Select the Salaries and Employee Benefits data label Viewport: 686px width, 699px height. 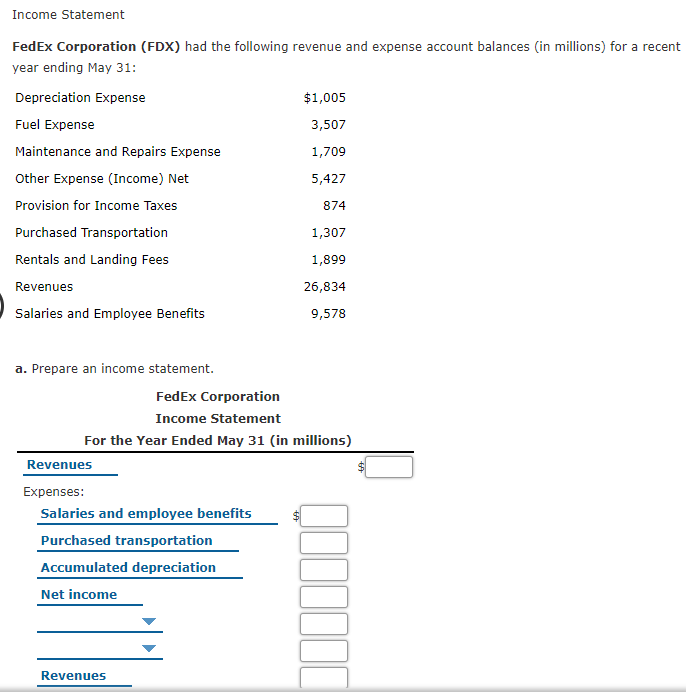pos(110,314)
